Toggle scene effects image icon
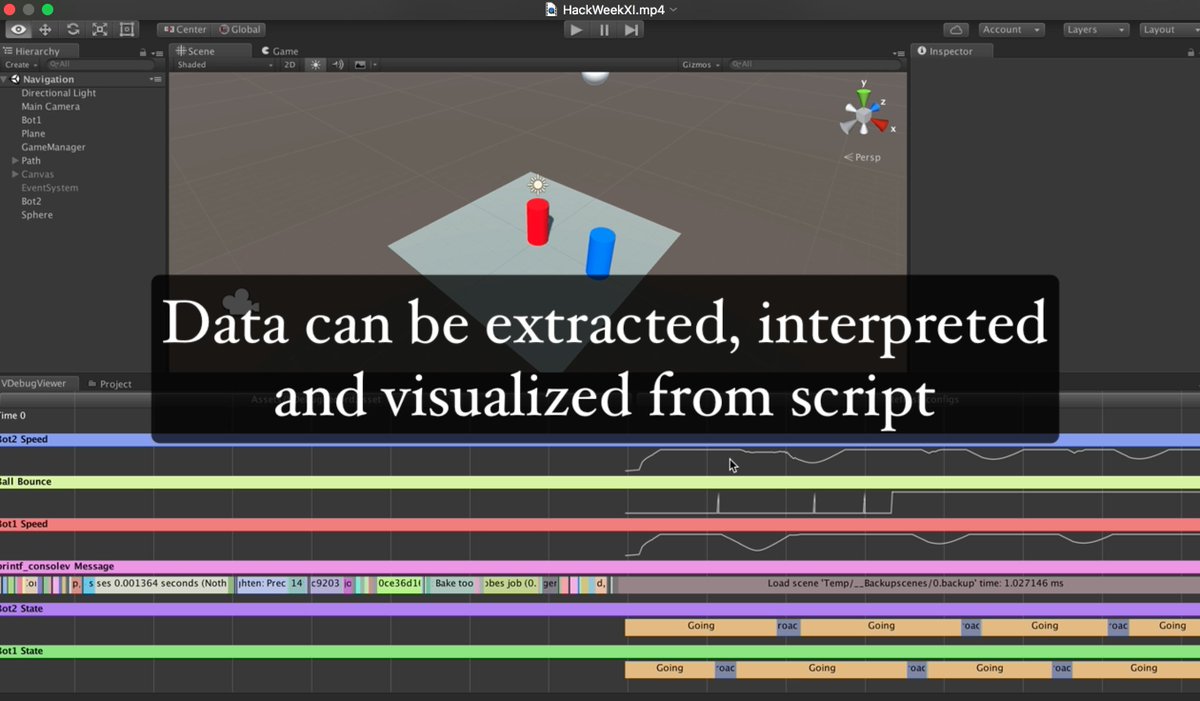Image resolution: width=1200 pixels, height=701 pixels. tap(360, 65)
